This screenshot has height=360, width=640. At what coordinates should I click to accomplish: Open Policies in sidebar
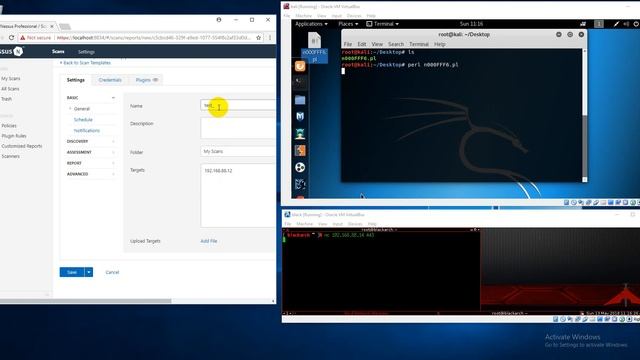tap(9, 126)
